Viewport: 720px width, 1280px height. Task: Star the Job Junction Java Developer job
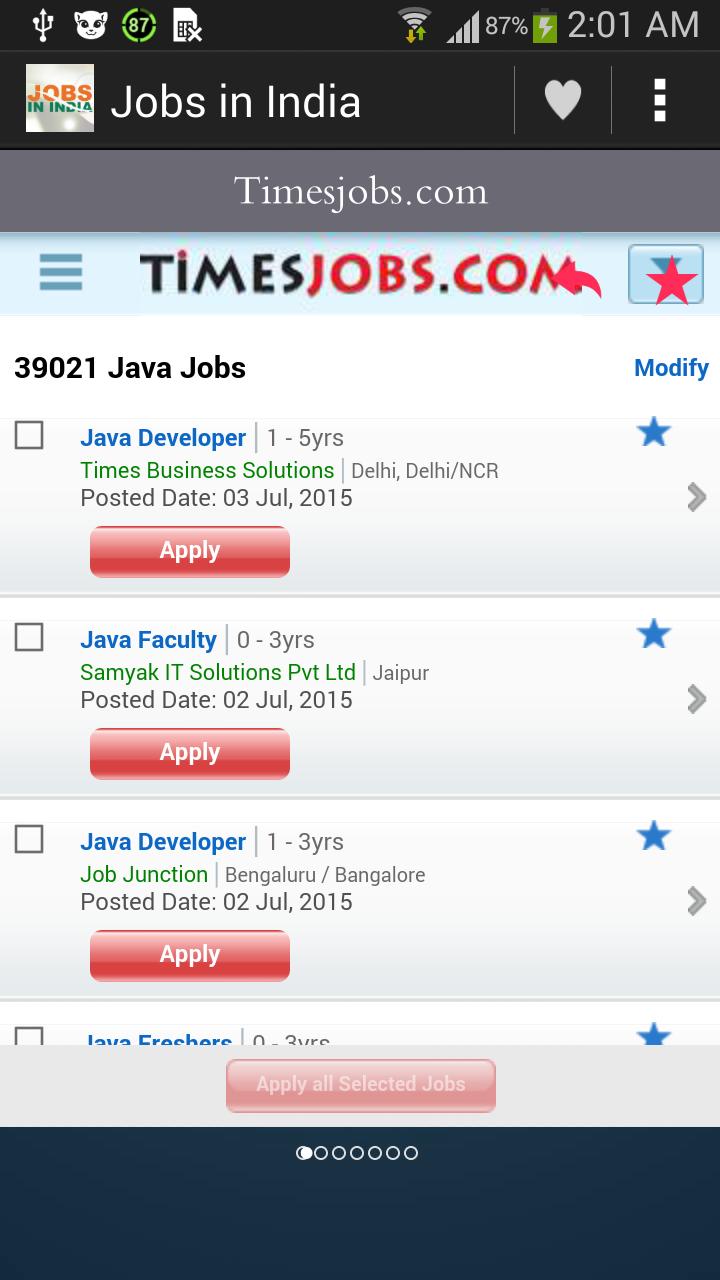tap(653, 836)
